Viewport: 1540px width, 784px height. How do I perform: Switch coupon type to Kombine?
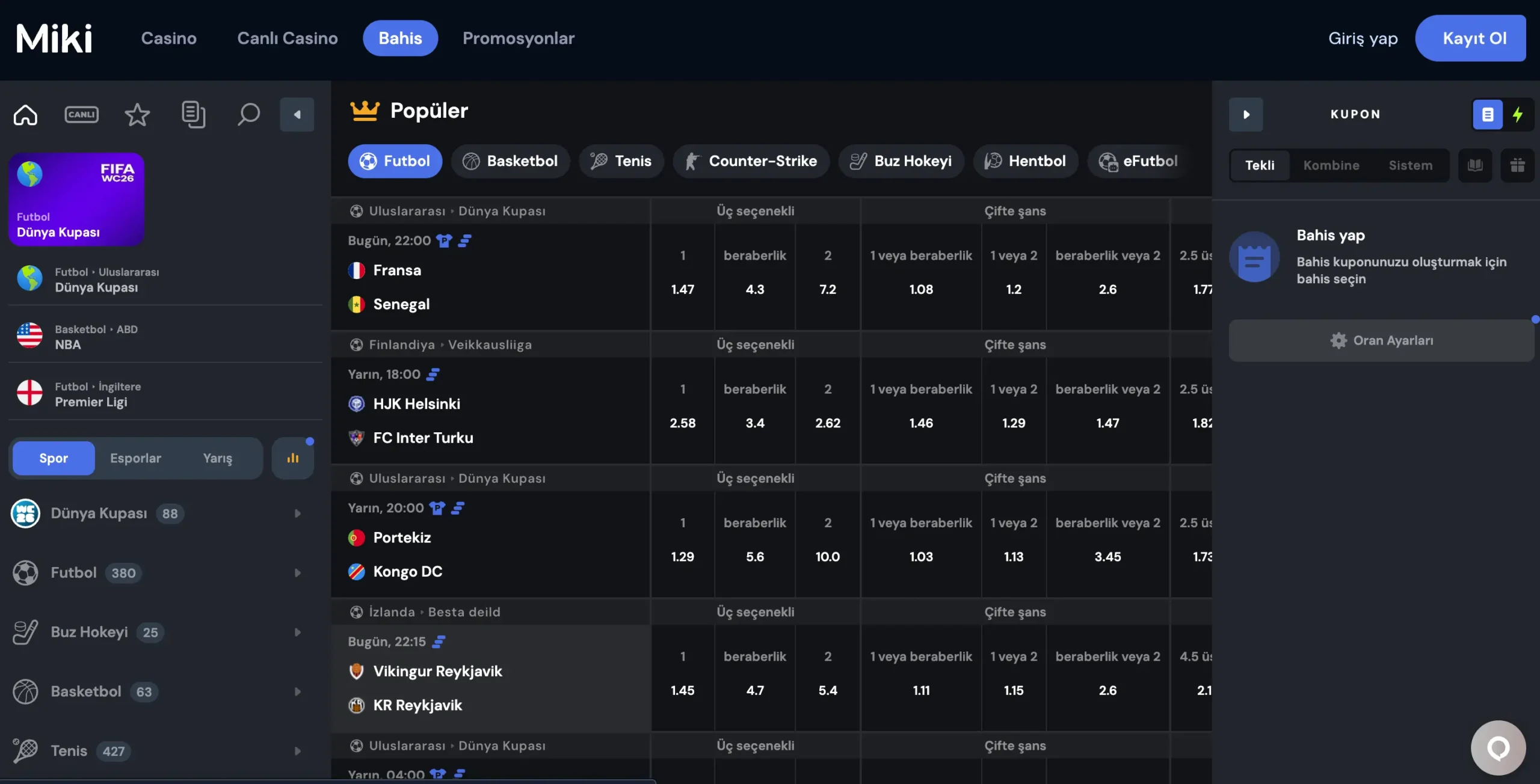[x=1331, y=165]
